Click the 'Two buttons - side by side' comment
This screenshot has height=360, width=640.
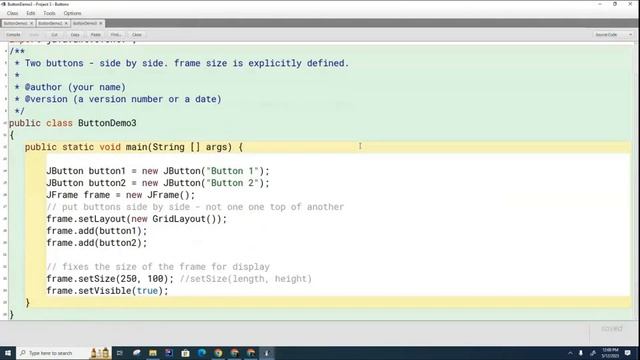tap(187, 63)
